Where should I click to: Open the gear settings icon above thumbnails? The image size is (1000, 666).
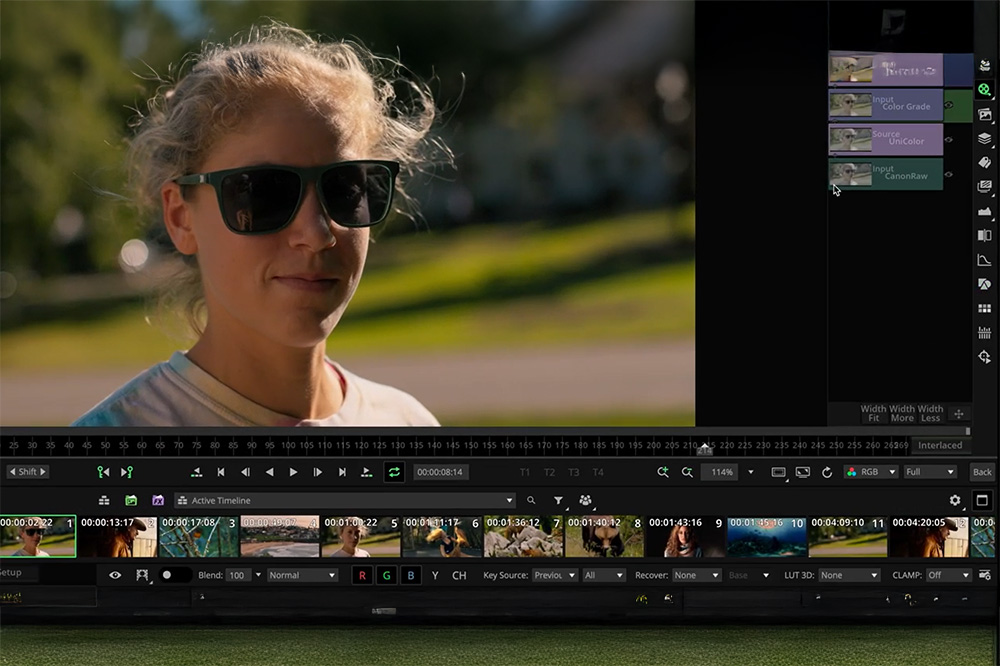point(955,500)
